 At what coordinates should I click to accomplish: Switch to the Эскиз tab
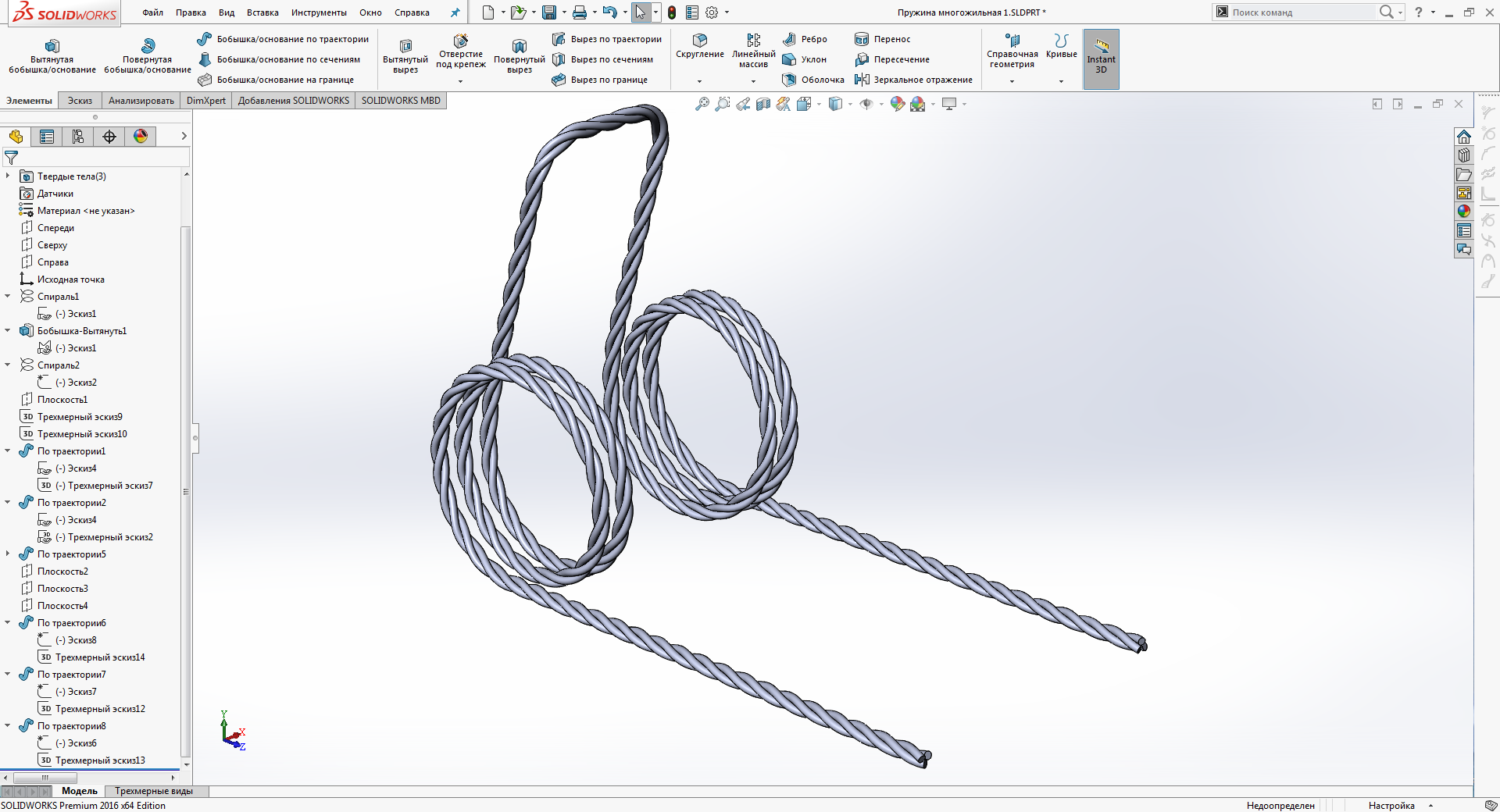tap(80, 101)
